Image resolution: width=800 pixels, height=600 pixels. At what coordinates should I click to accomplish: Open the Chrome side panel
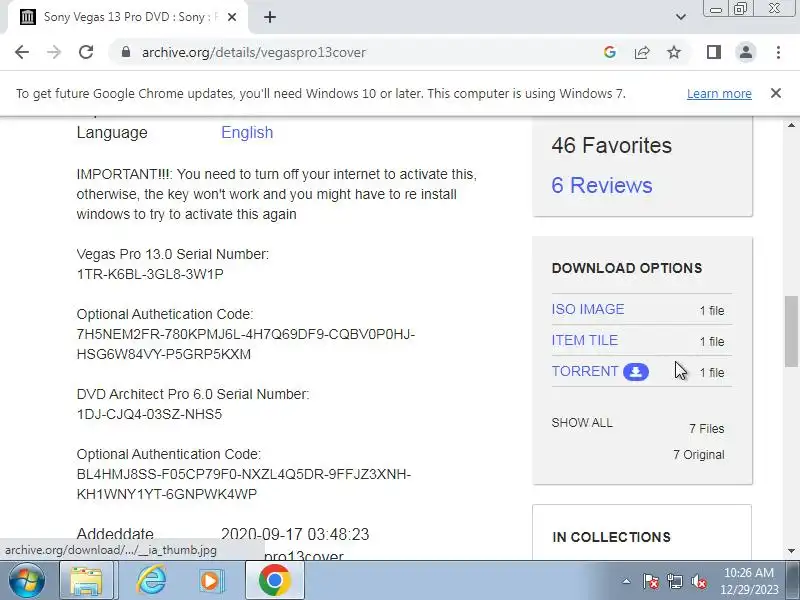point(714,52)
